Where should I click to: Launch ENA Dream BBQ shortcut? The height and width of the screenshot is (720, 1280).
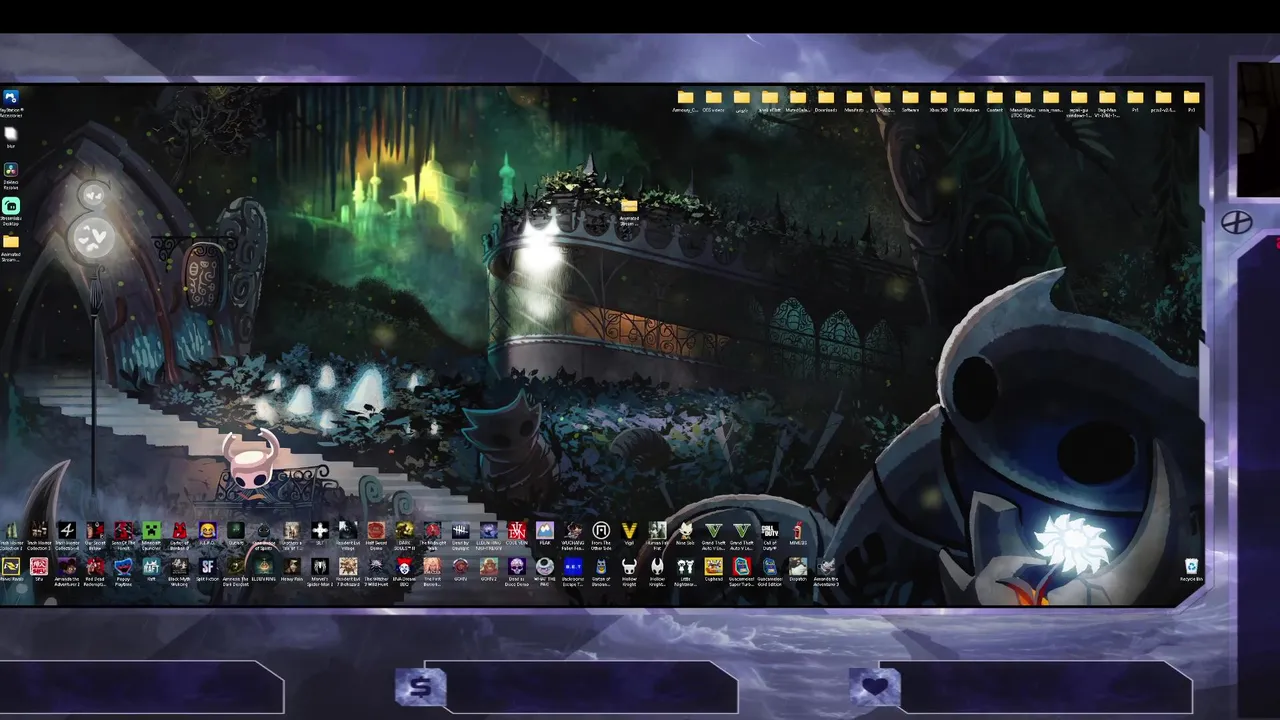click(x=404, y=571)
